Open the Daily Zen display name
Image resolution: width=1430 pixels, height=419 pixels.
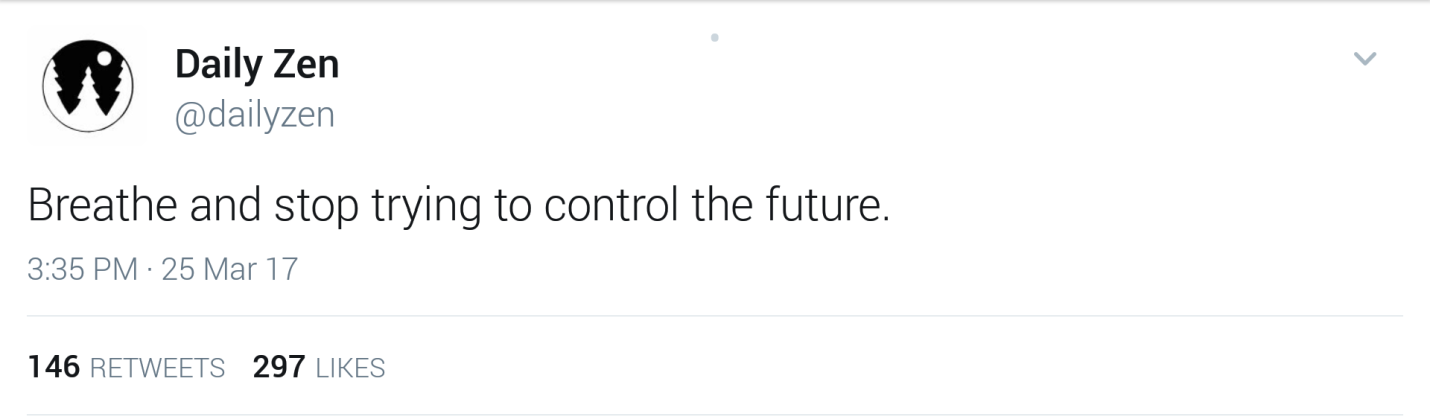pyautogui.click(x=257, y=65)
